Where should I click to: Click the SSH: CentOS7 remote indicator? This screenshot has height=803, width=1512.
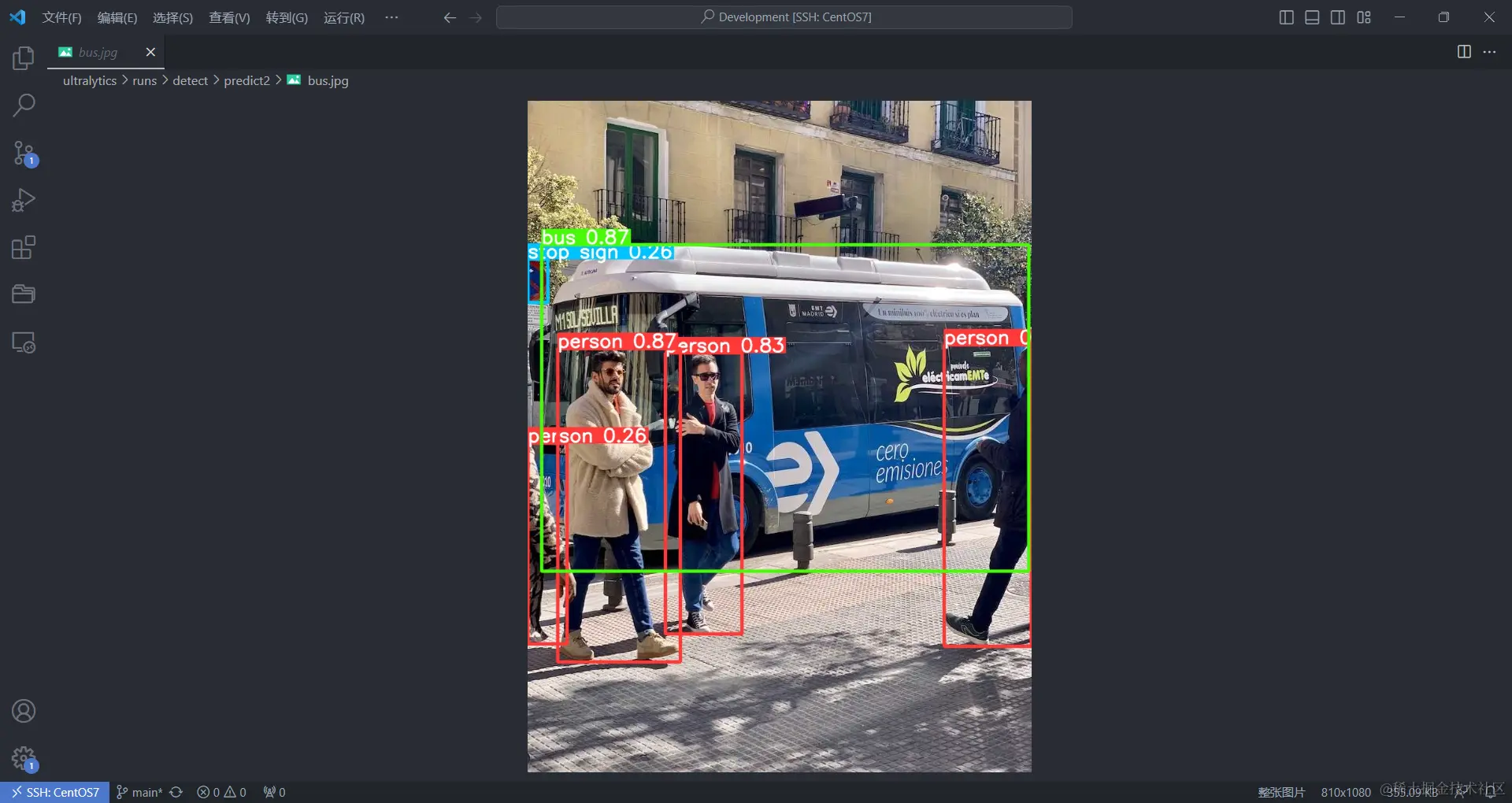coord(54,792)
